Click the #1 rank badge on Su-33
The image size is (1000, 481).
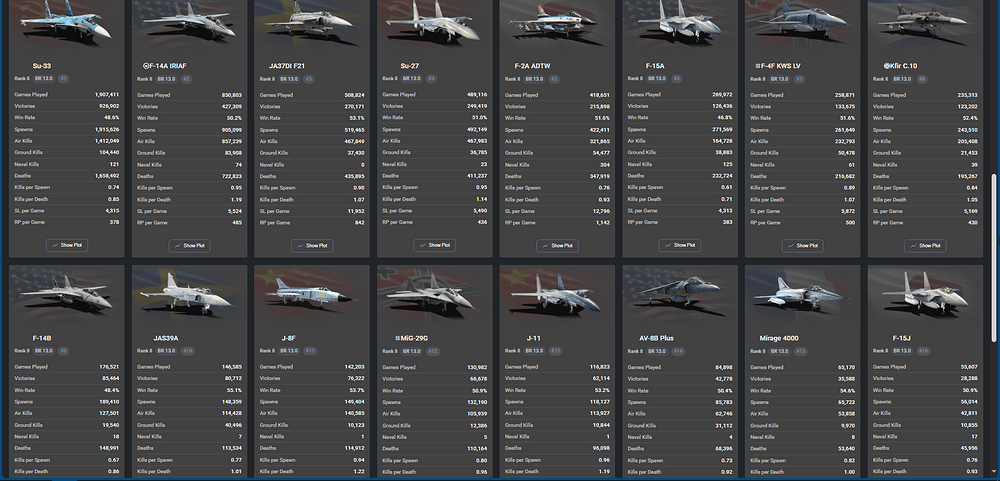coord(64,77)
